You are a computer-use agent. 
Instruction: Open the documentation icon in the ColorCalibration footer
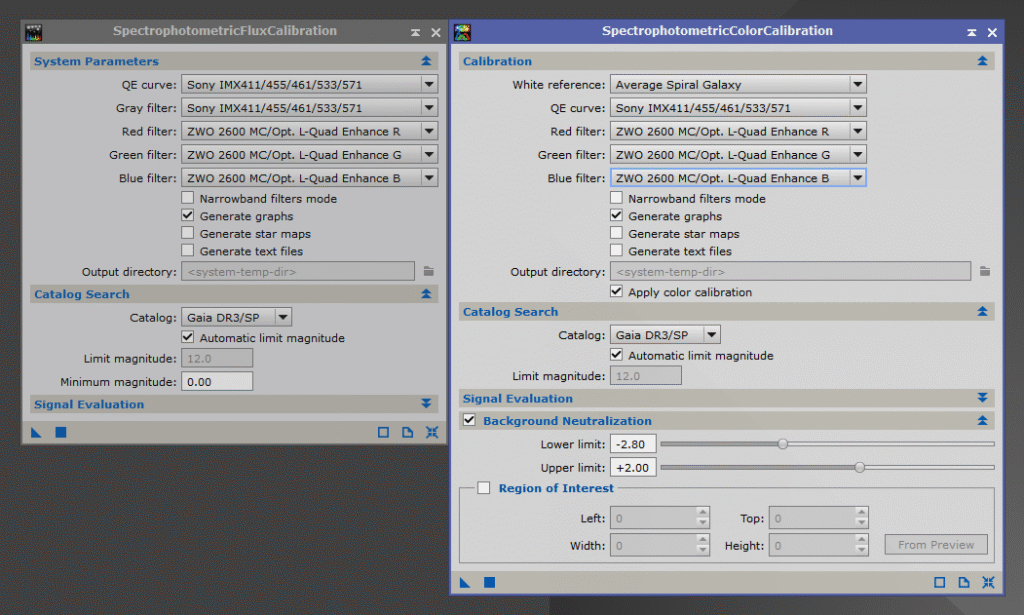coord(964,582)
